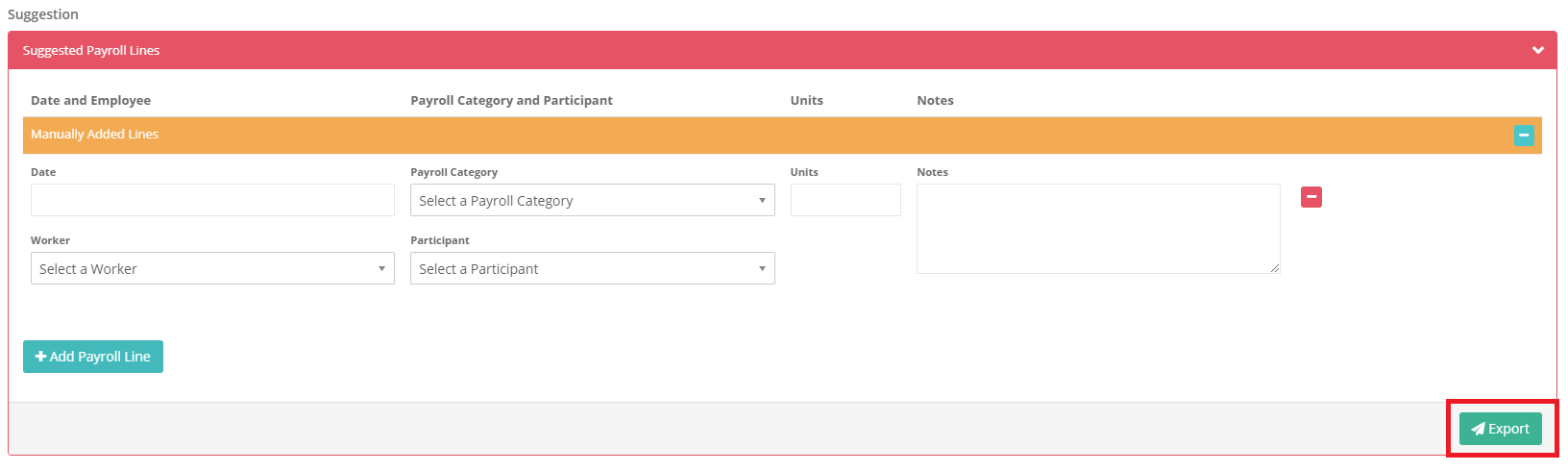Collapse the Suggested Payroll Lines panel chevron
Viewport: 1568px width, 471px height.
(1538, 50)
